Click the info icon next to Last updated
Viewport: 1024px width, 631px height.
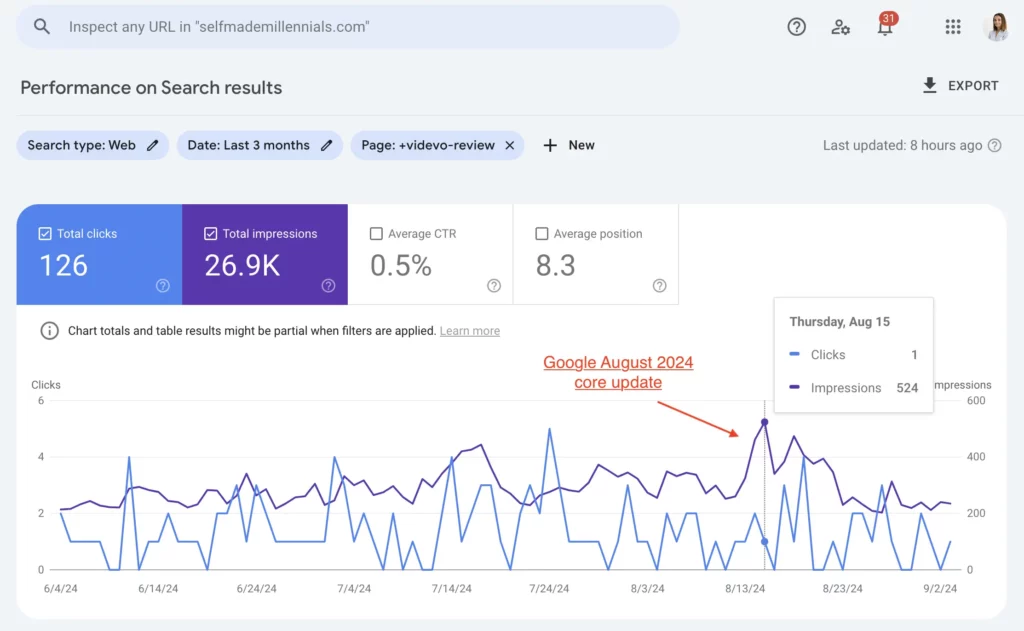(x=994, y=145)
